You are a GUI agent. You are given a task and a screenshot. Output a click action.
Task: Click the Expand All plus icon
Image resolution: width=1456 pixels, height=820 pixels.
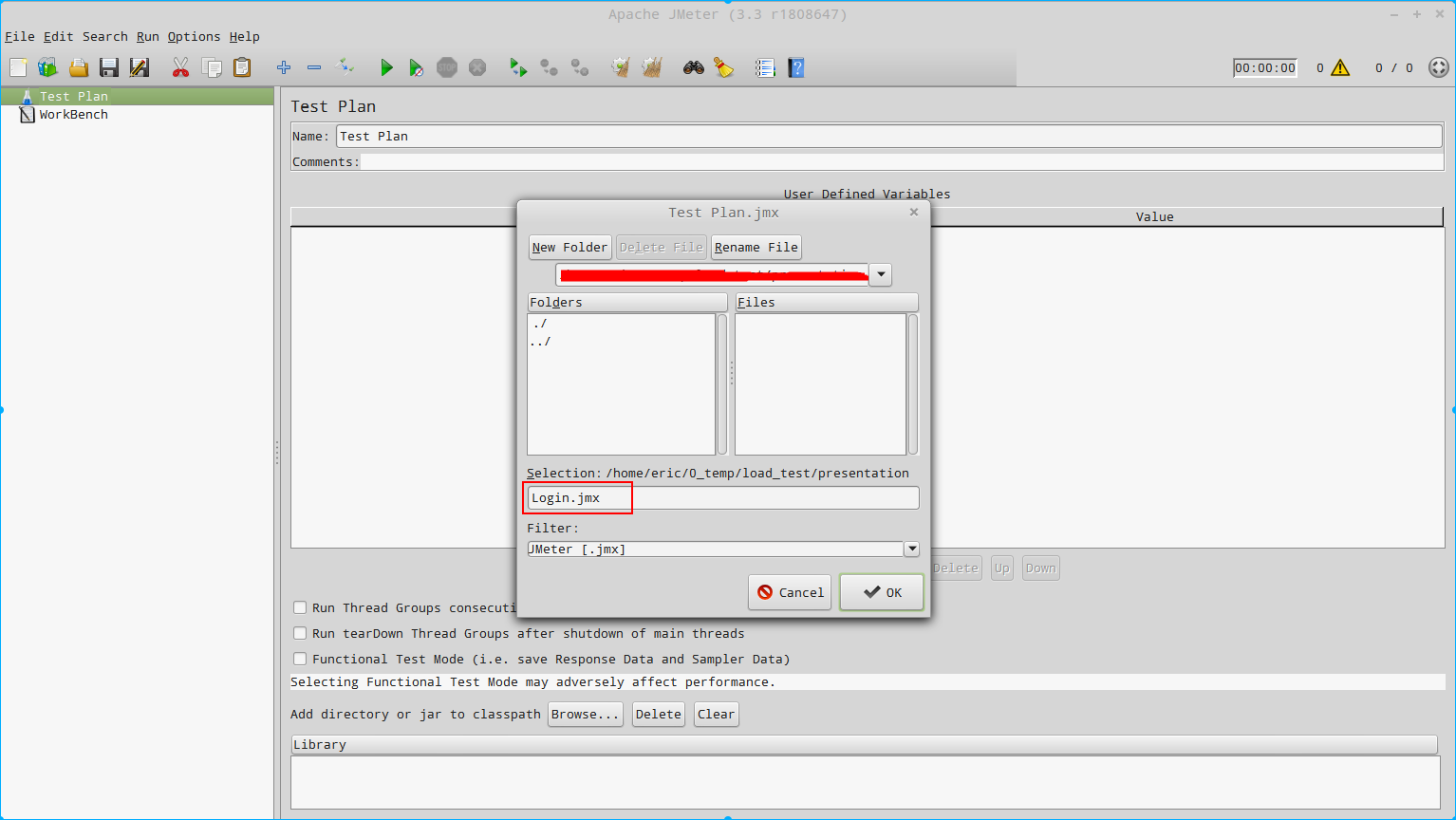click(284, 67)
